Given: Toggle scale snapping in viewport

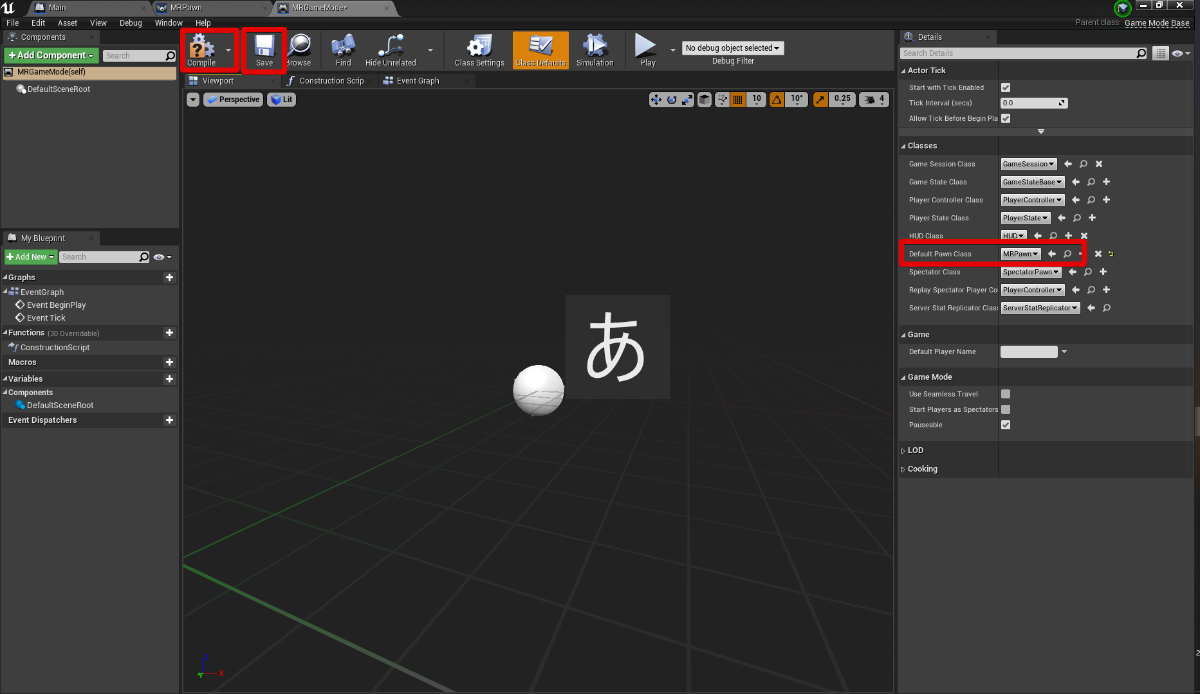Looking at the screenshot, I should (820, 100).
